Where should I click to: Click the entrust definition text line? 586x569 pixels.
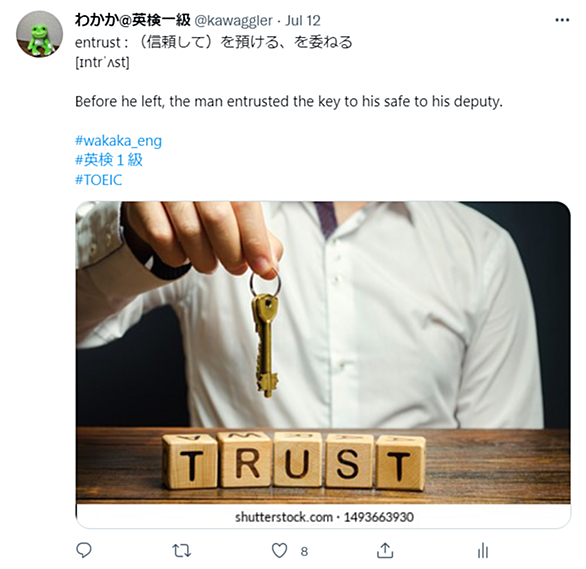click(214, 42)
